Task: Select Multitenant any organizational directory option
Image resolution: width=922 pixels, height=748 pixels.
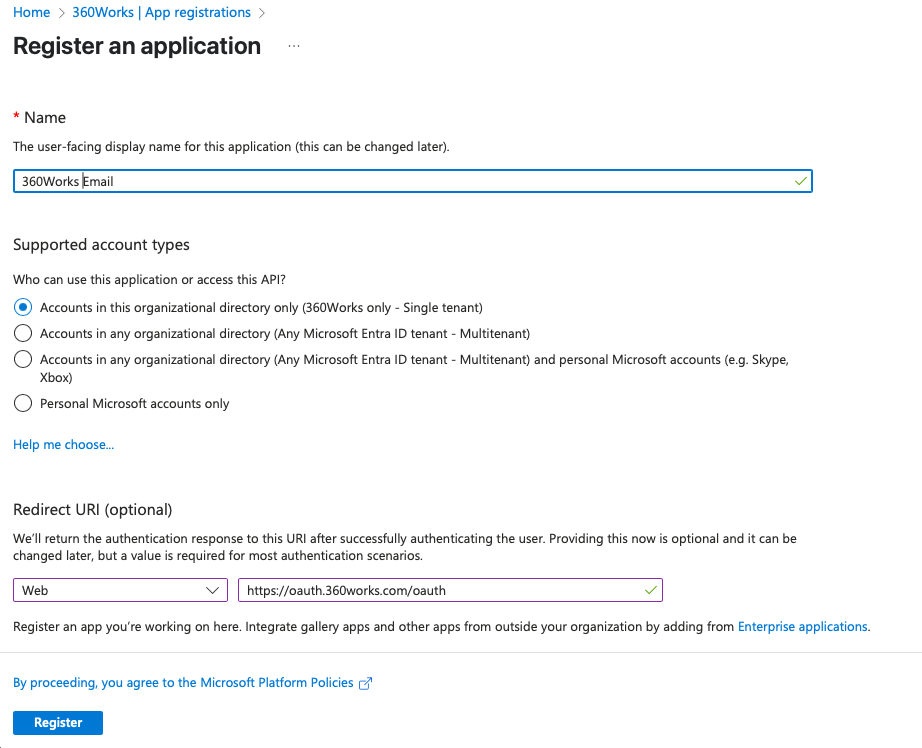Action: pyautogui.click(x=23, y=333)
